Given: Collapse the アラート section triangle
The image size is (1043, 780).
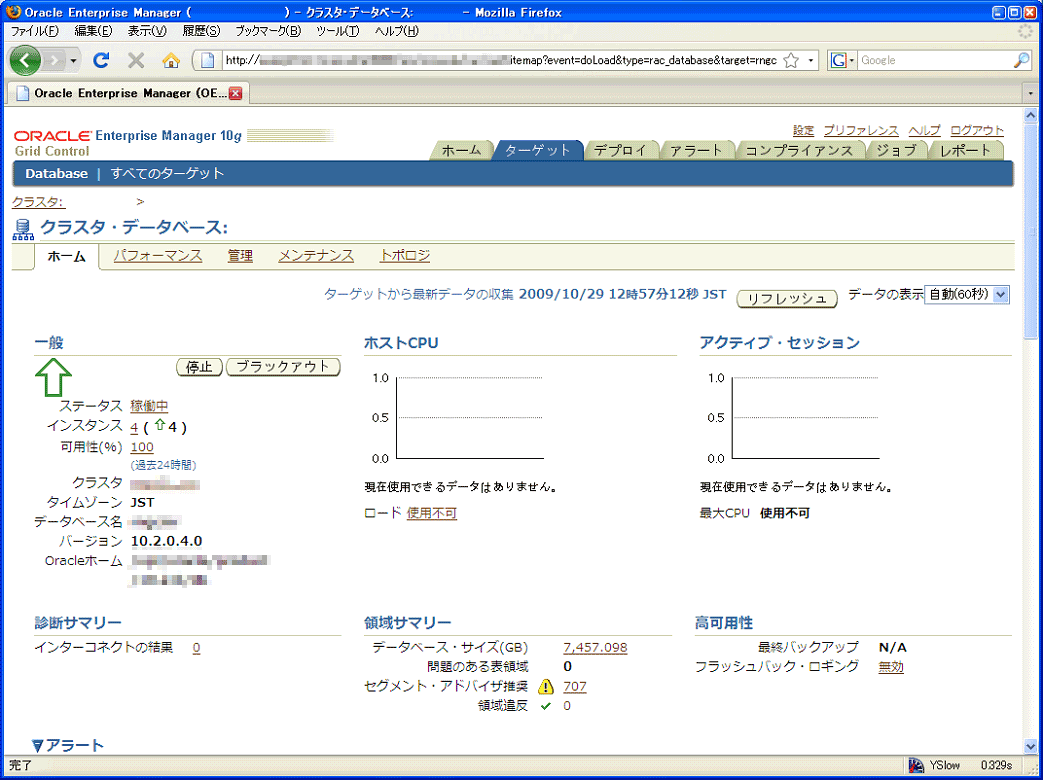Looking at the screenshot, I should [x=37, y=746].
